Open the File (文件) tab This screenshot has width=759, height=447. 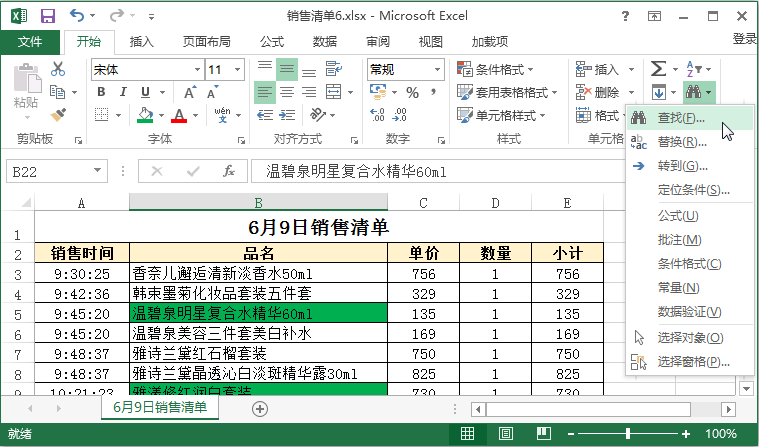[30, 42]
